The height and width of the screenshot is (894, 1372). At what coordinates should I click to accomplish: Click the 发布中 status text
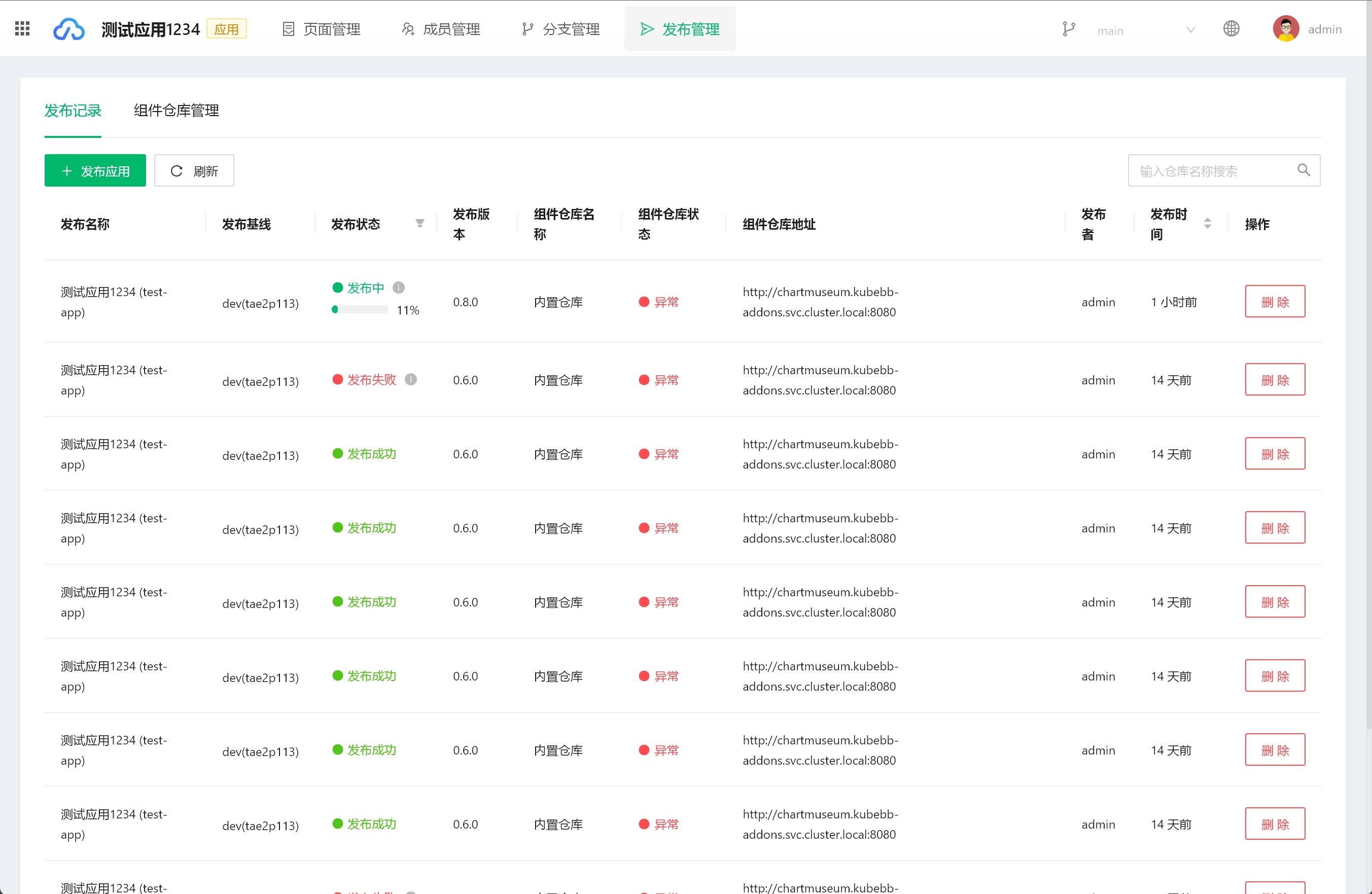366,288
